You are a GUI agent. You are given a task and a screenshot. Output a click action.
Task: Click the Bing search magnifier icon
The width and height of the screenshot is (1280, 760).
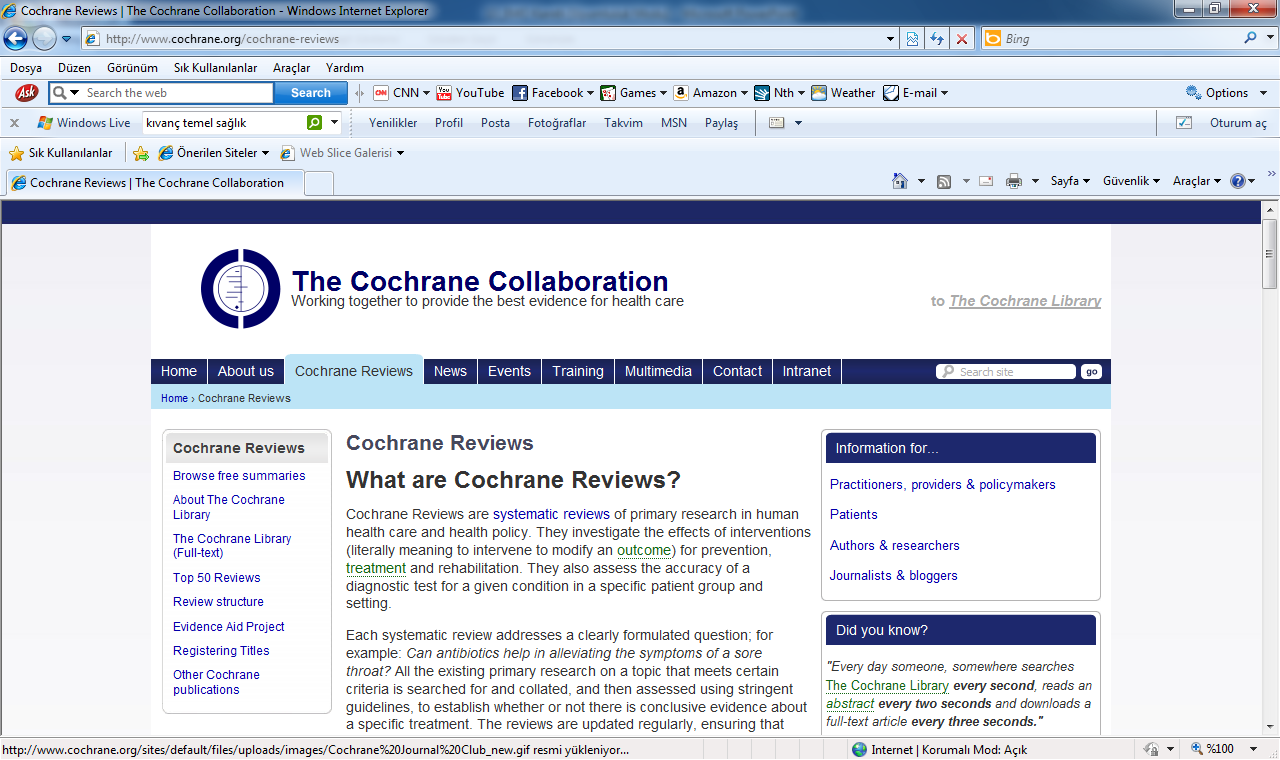(1251, 39)
